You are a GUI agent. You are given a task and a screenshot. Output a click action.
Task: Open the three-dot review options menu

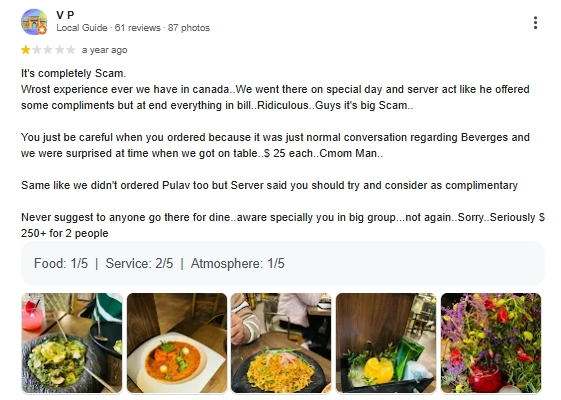(535, 23)
